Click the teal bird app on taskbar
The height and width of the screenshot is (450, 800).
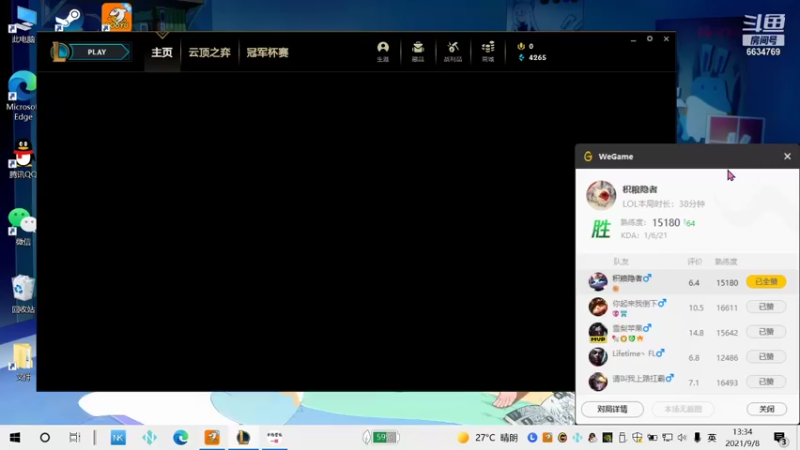coord(149,437)
